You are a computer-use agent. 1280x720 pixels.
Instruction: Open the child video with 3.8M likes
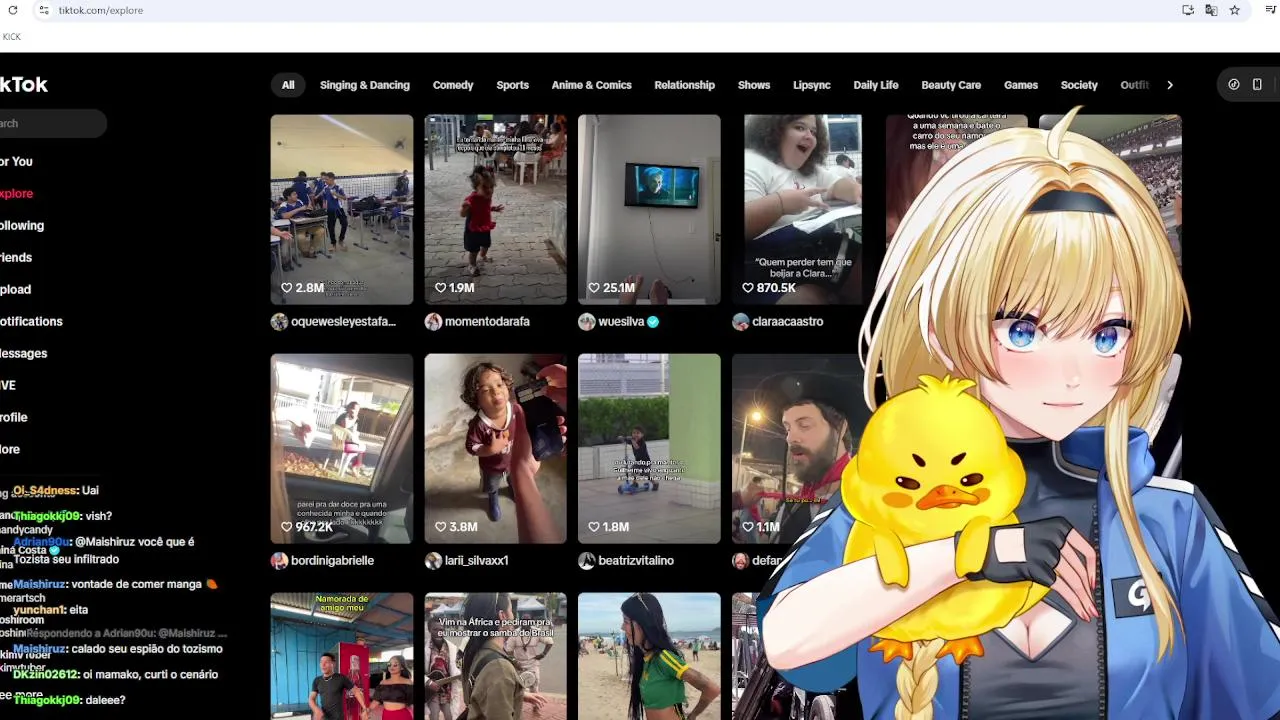coord(495,448)
